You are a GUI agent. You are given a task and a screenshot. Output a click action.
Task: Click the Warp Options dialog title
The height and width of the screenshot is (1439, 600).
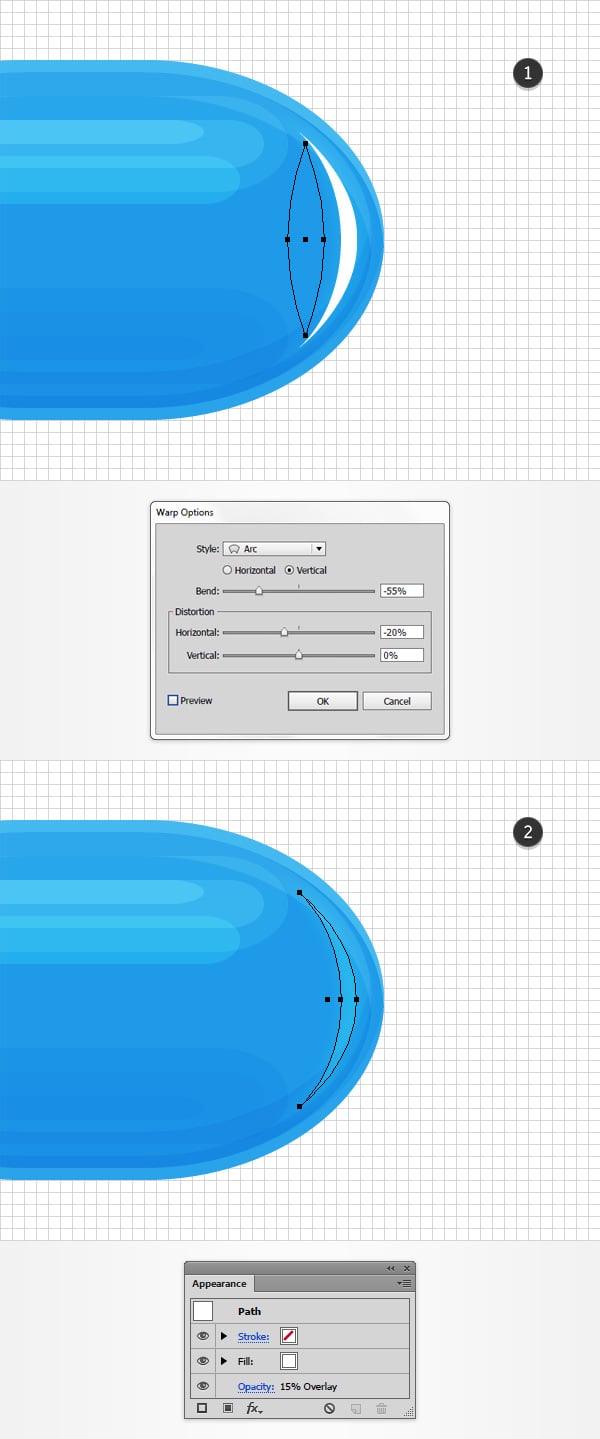185,513
